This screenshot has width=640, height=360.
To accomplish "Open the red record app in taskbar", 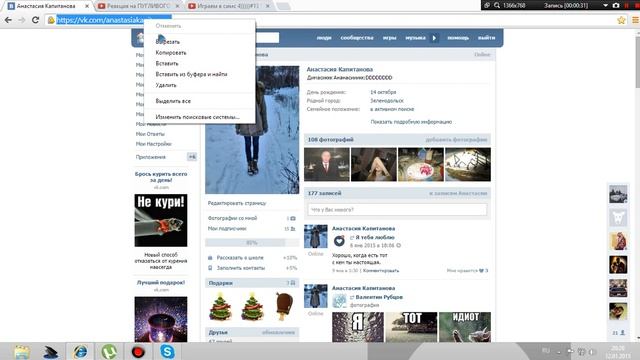I will pyautogui.click(x=138, y=351).
